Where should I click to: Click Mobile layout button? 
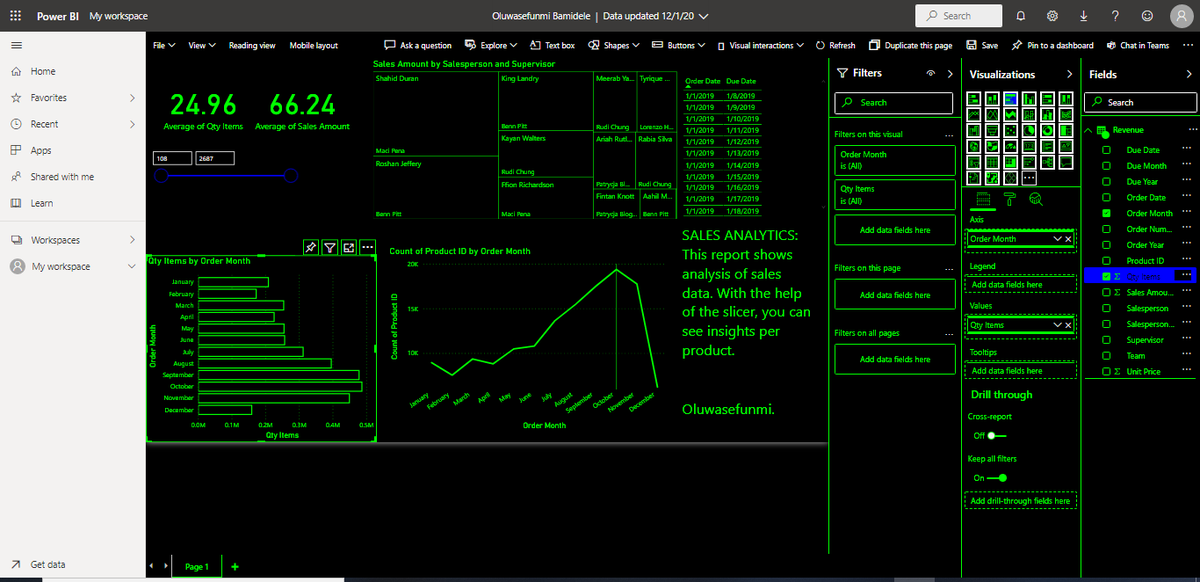point(314,46)
